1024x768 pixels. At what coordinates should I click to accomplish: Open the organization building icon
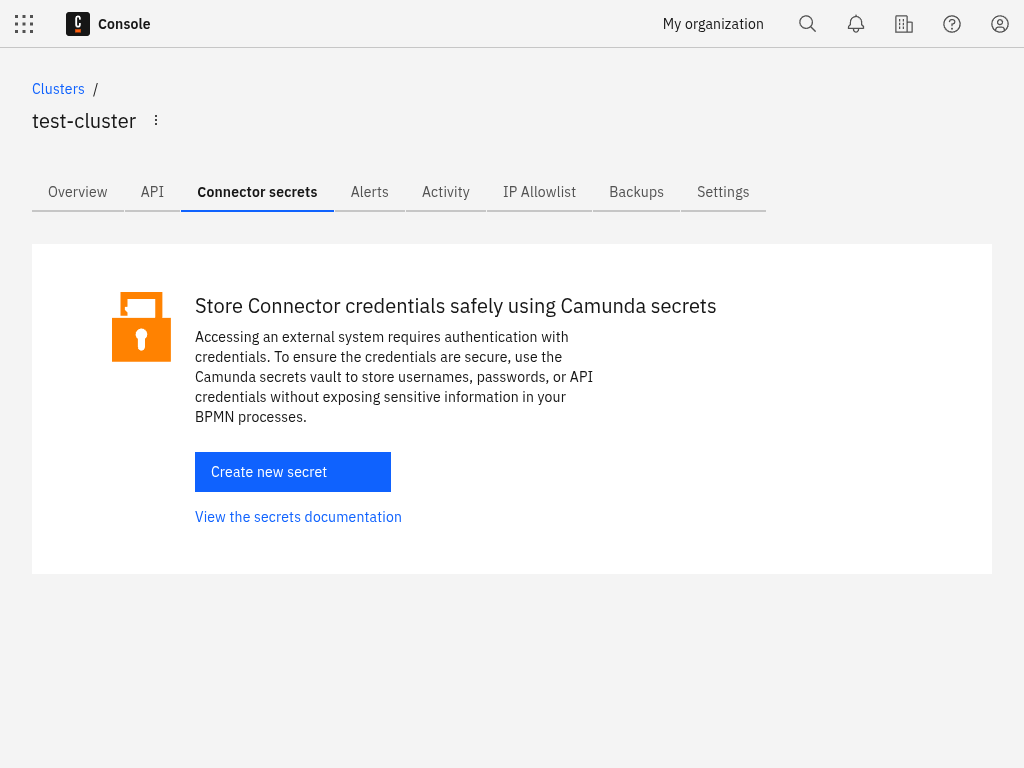903,24
